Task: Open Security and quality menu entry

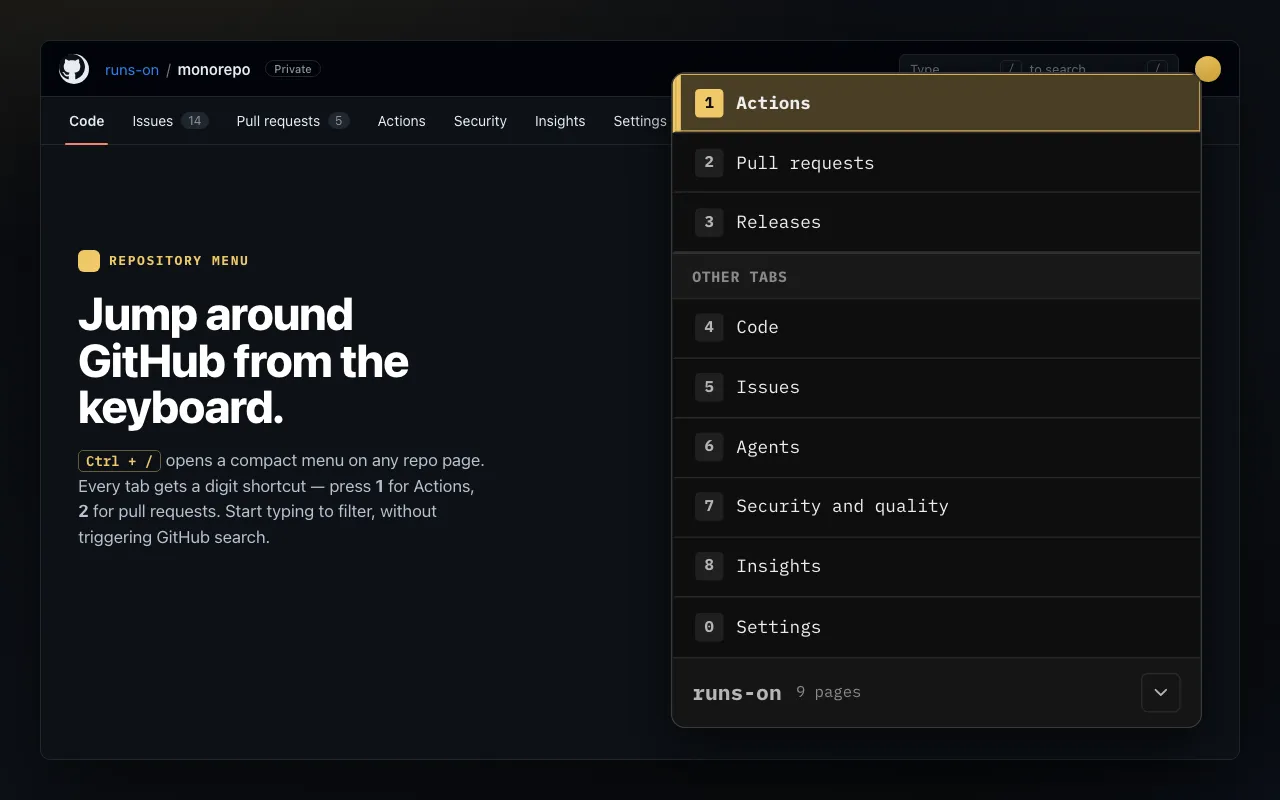Action: click(x=937, y=507)
